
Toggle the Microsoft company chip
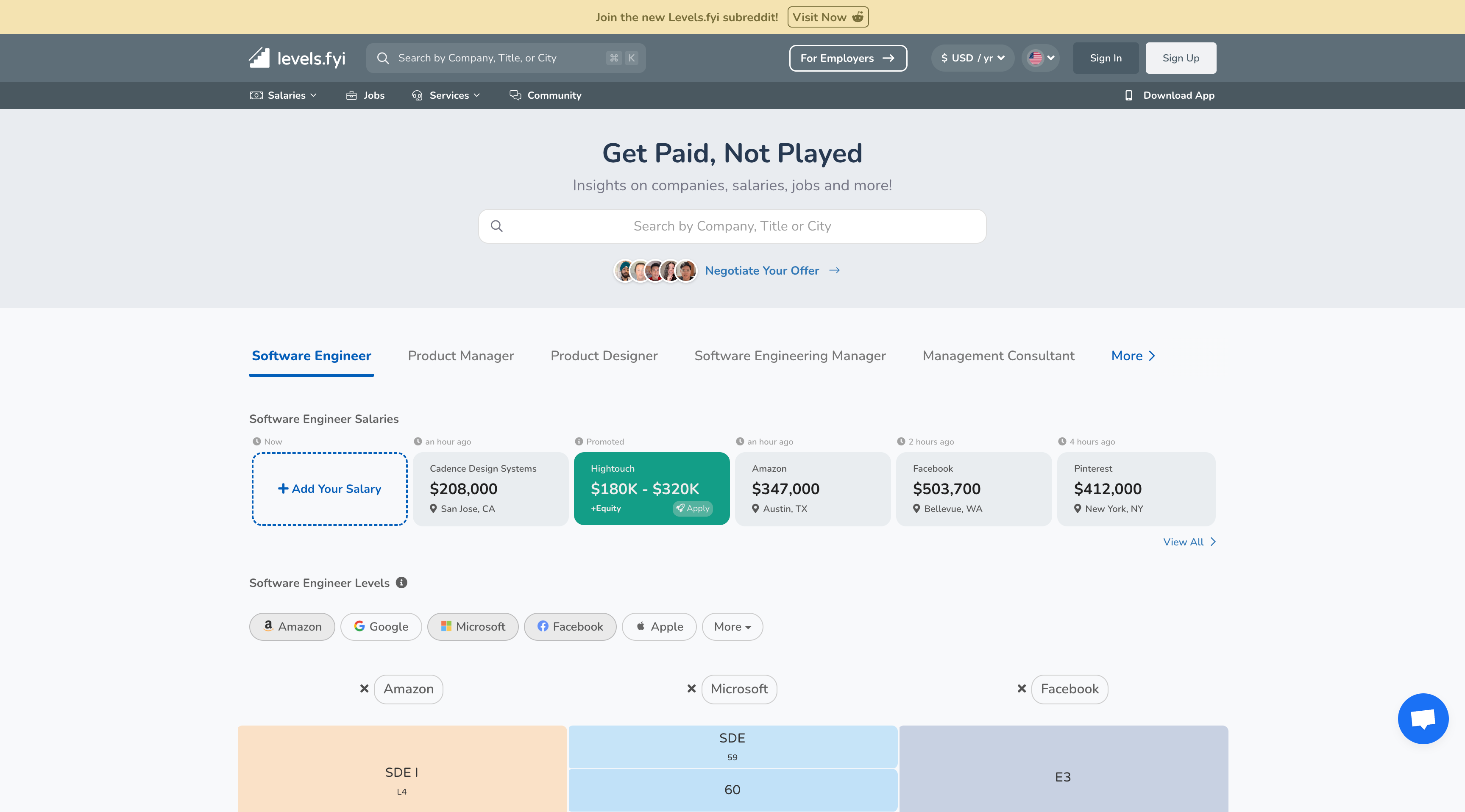pos(473,627)
